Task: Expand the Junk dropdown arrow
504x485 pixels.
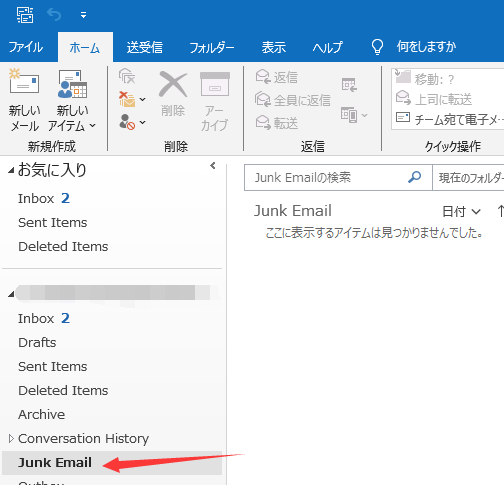Action: coord(143,122)
